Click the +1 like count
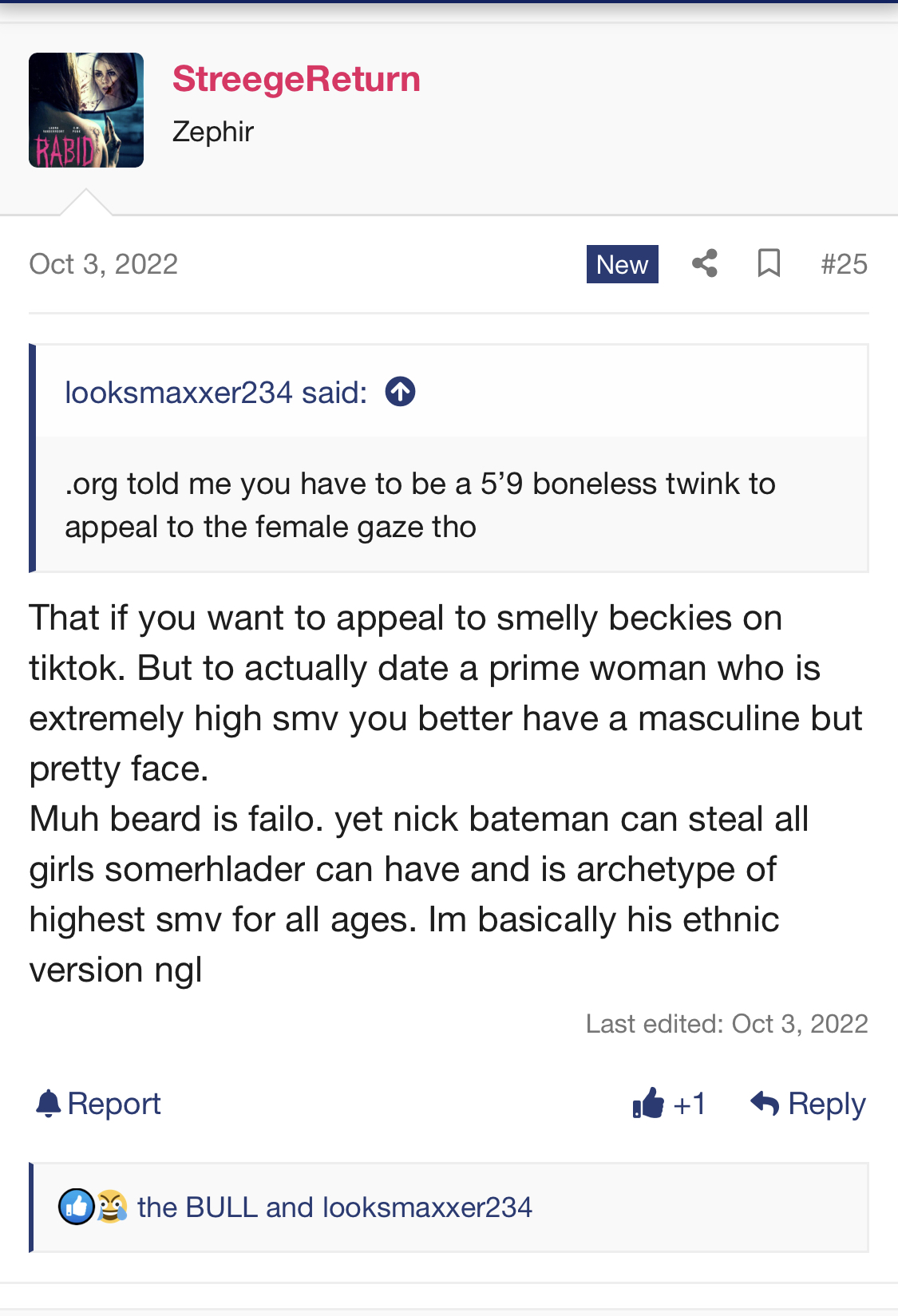Image resolution: width=898 pixels, height=1316 pixels. (x=690, y=1105)
